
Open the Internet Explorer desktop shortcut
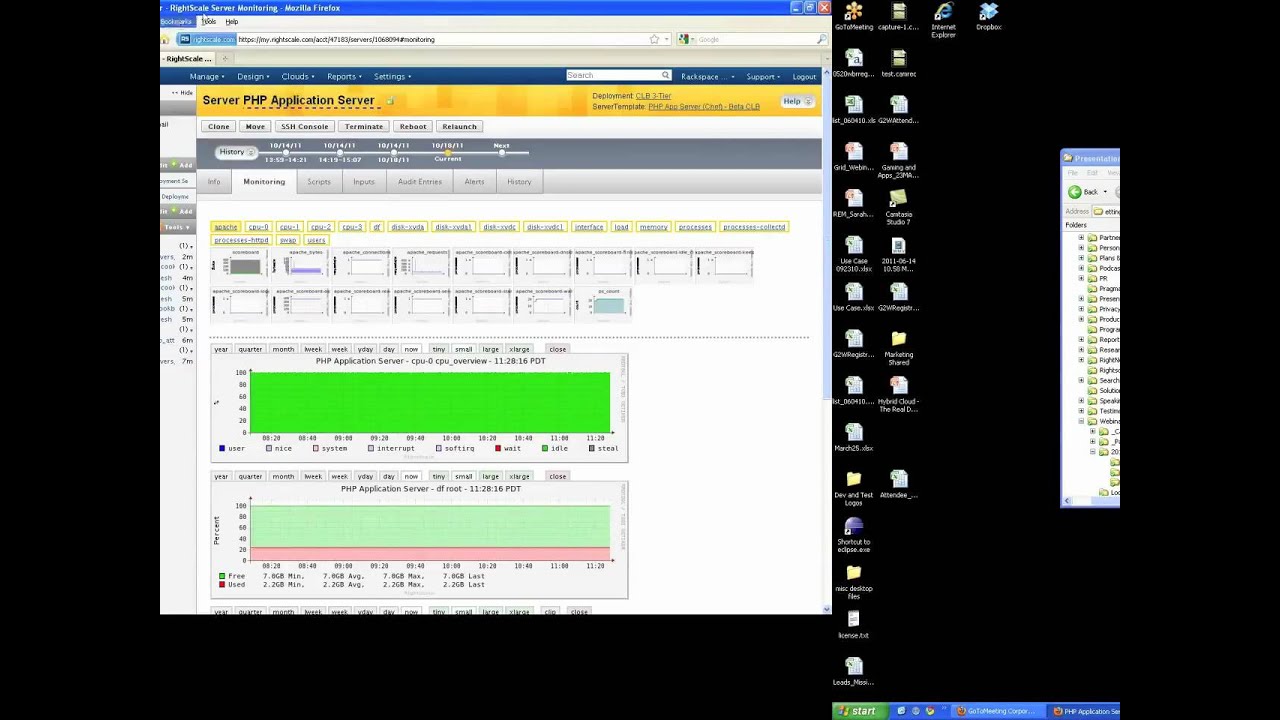[943, 19]
